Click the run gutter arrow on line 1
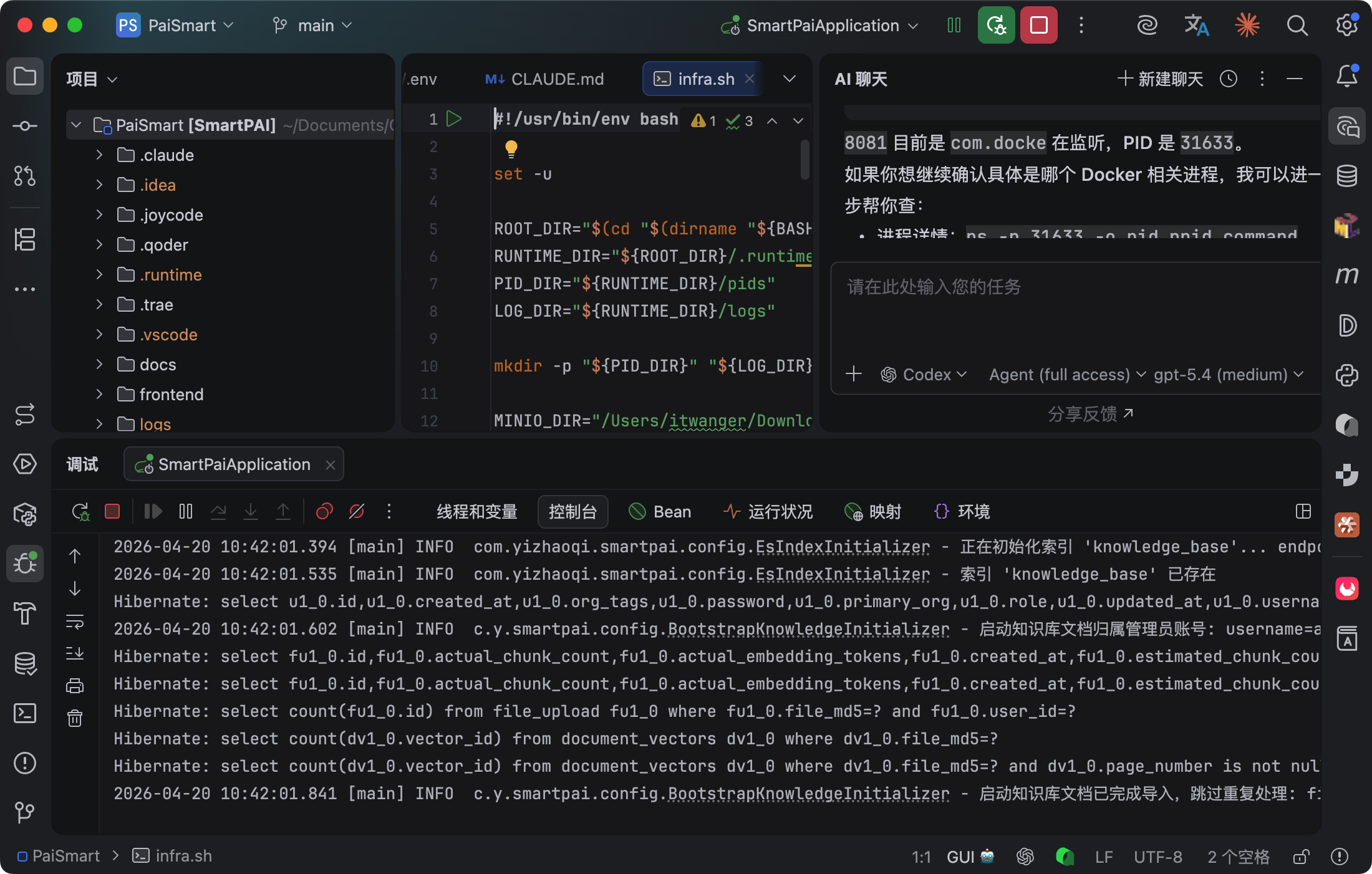 pos(454,118)
